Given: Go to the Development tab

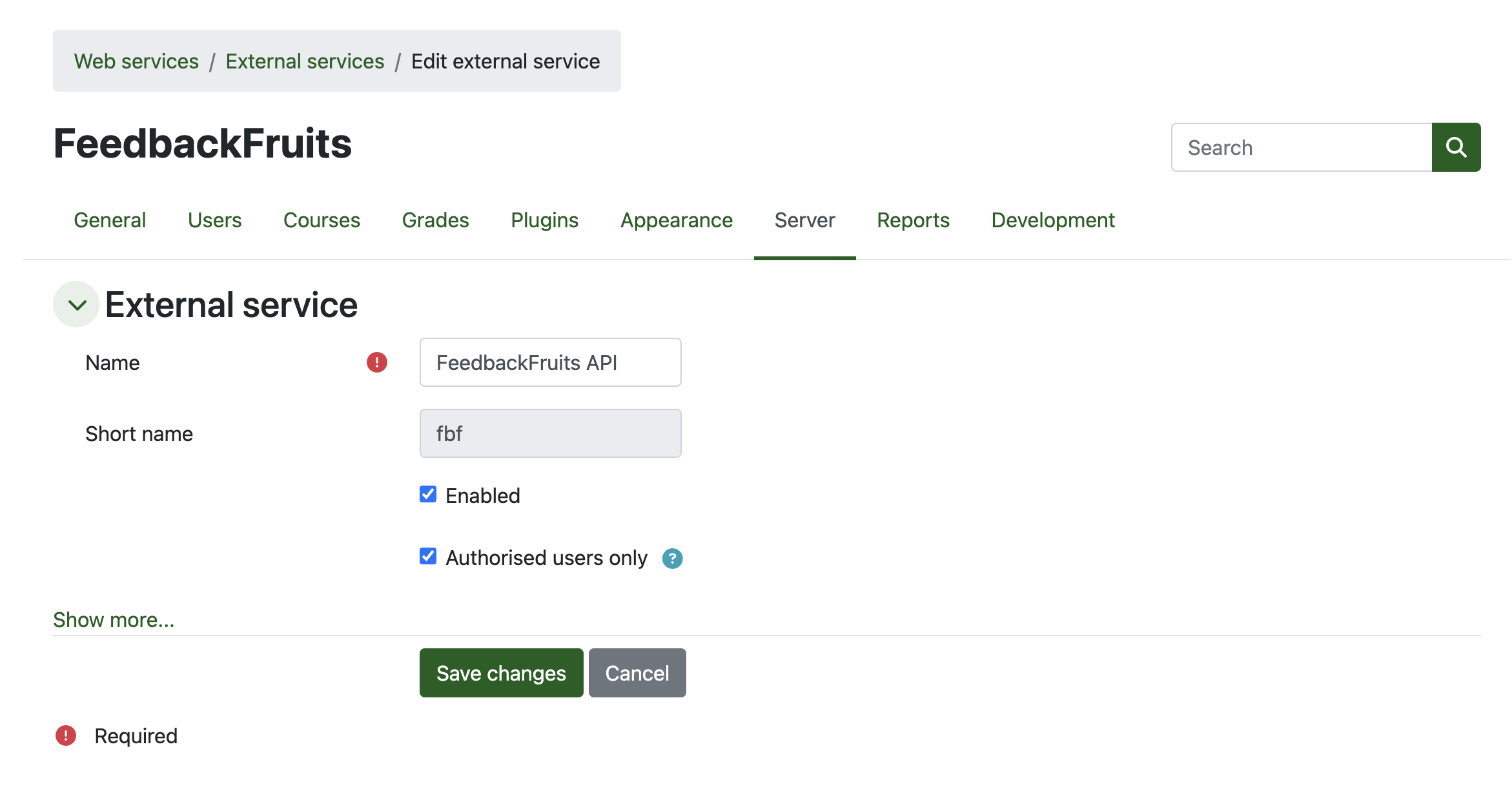Looking at the screenshot, I should (1053, 220).
